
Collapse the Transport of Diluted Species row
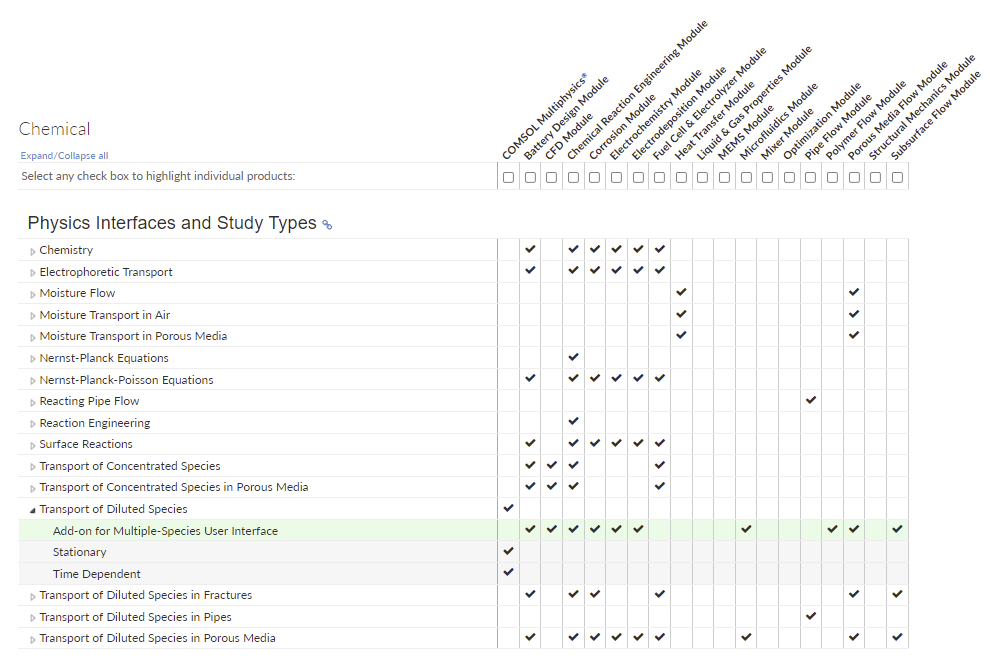[33, 510]
